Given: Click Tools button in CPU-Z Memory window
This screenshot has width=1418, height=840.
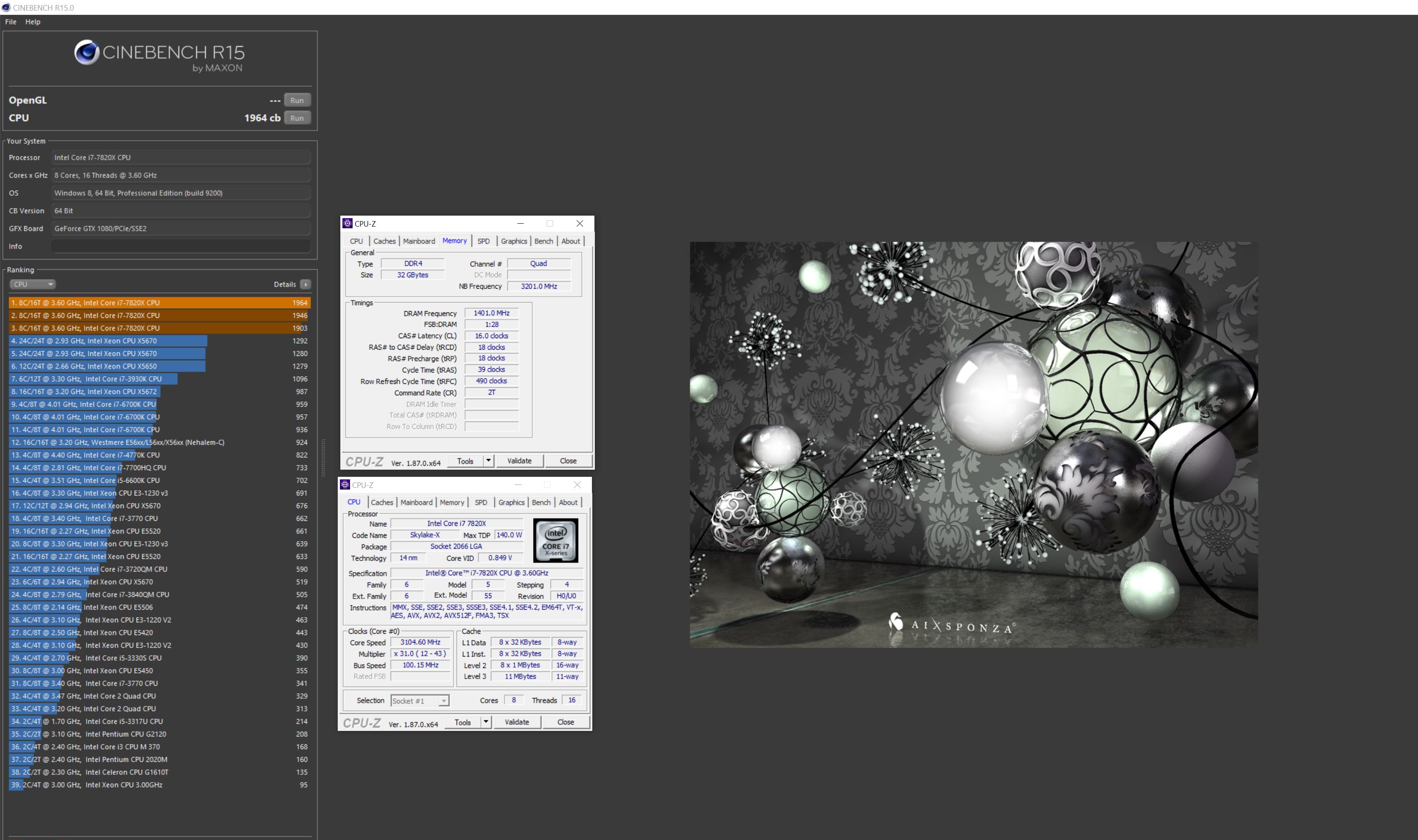Looking at the screenshot, I should tap(465, 461).
